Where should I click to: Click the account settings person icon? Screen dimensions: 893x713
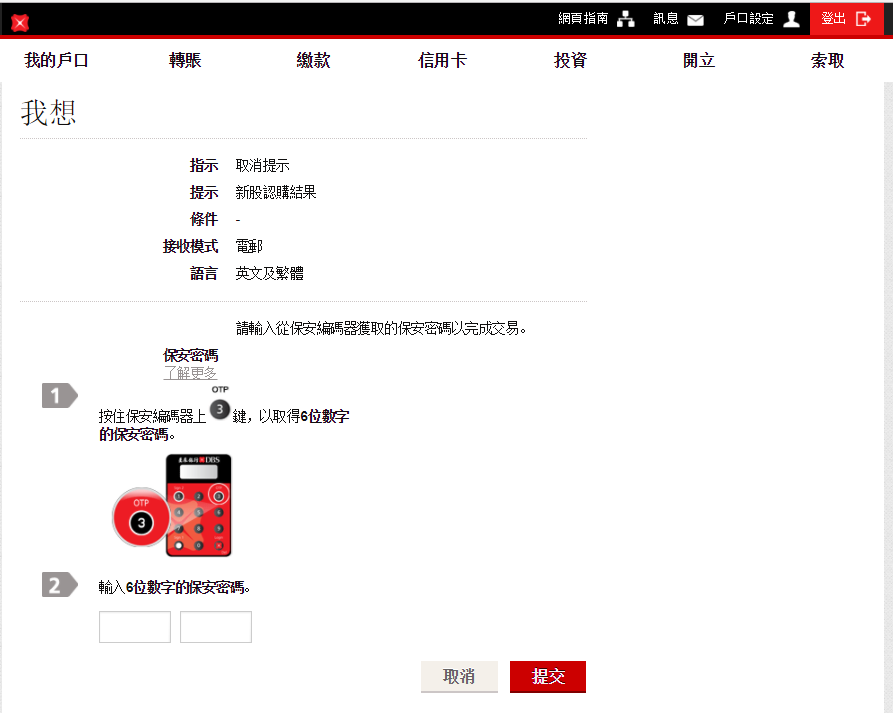click(x=791, y=19)
